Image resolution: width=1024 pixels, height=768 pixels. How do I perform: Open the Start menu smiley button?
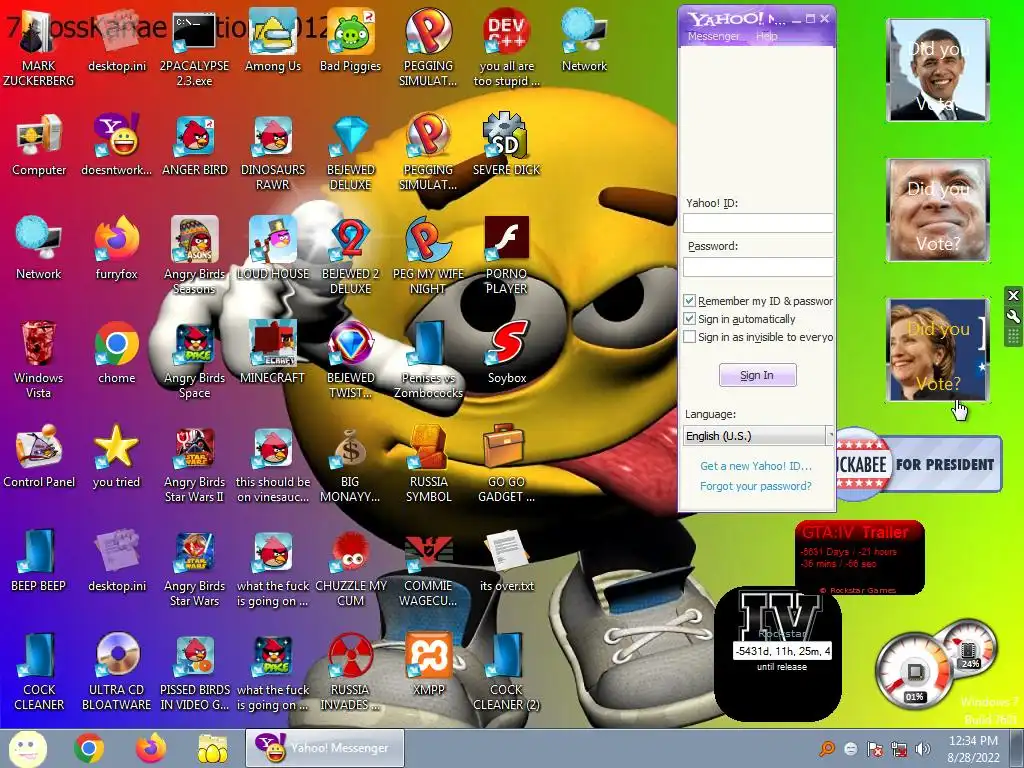[27, 748]
